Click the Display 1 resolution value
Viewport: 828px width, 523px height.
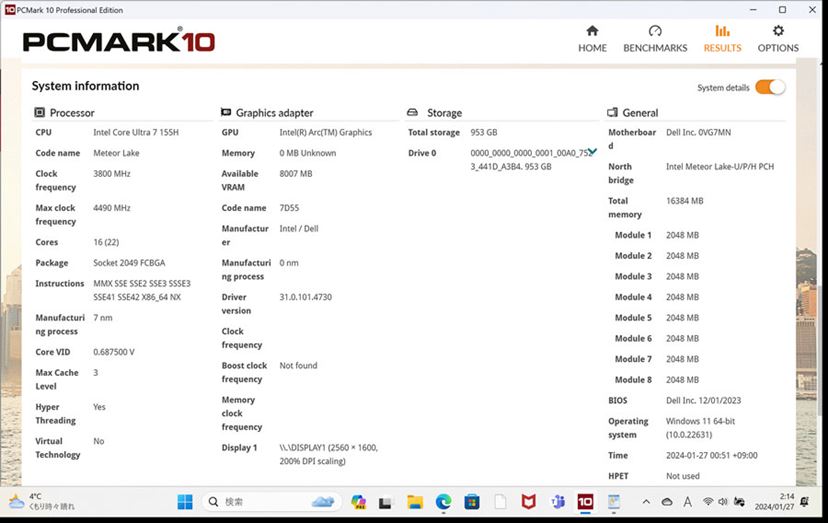(328, 455)
